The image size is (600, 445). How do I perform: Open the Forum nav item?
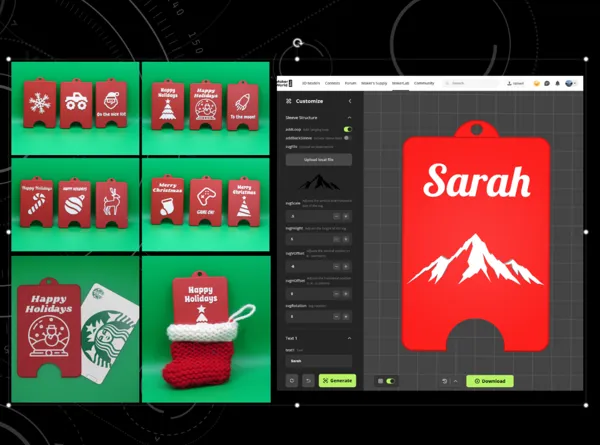click(350, 83)
